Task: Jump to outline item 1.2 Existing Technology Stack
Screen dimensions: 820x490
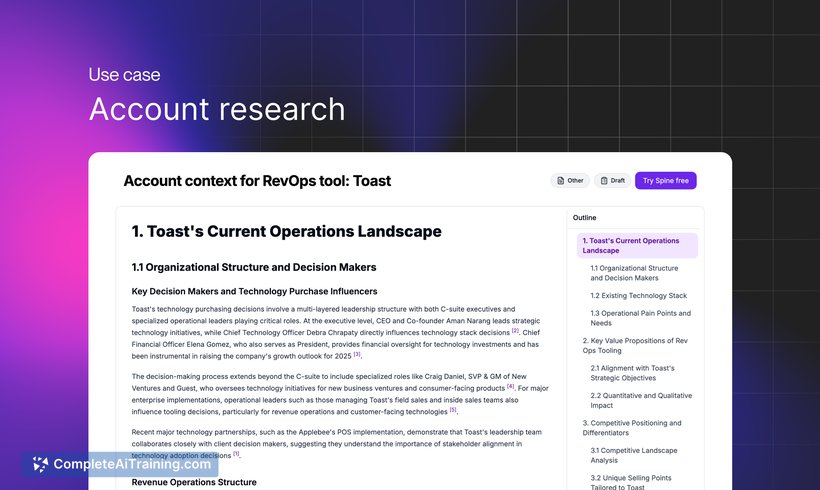Action: [639, 295]
